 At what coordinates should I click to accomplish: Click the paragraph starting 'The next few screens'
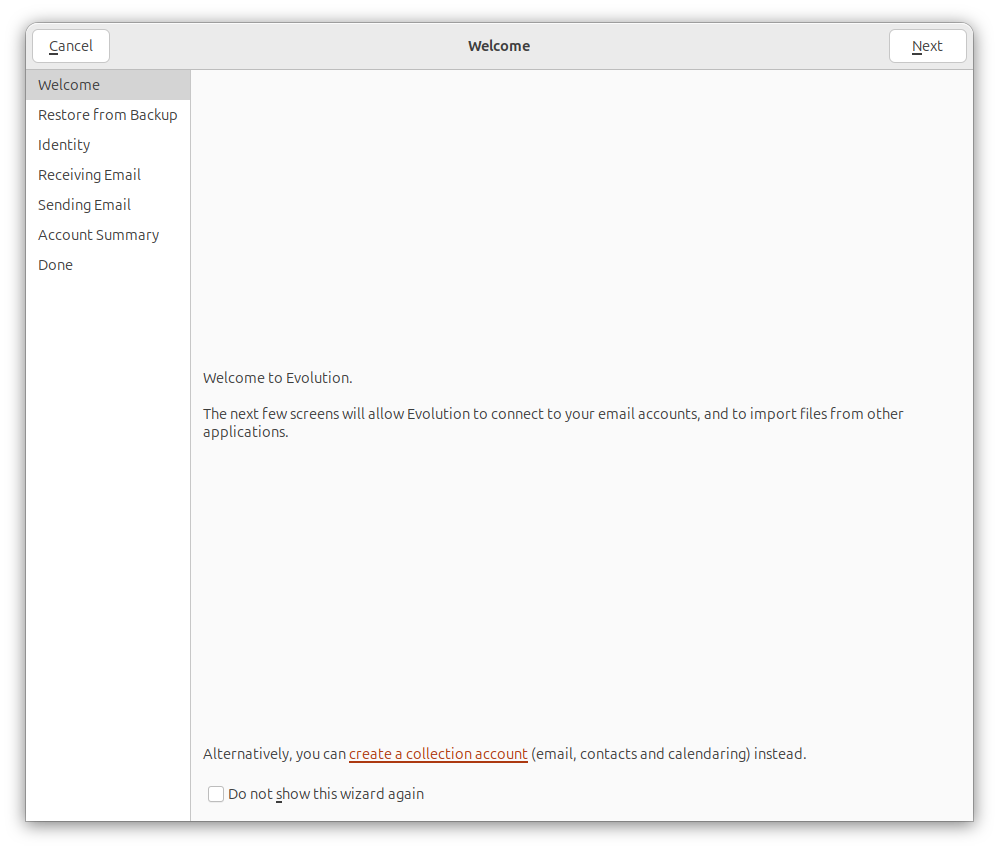click(553, 422)
